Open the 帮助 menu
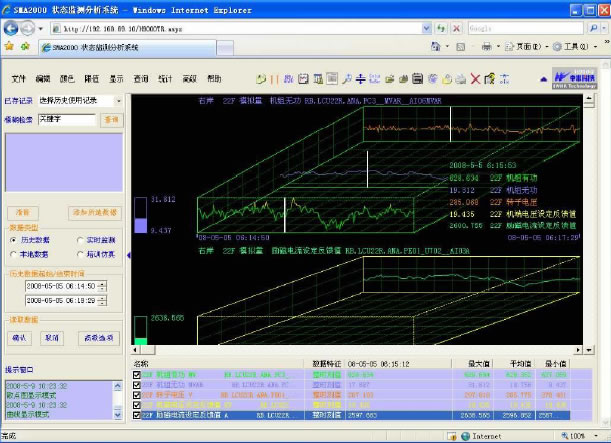 click(214, 79)
